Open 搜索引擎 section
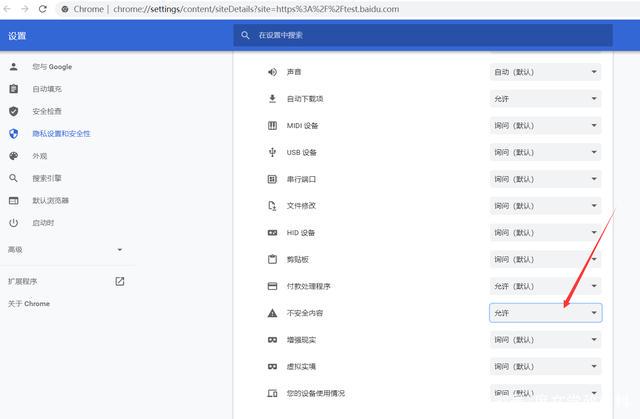The image size is (640, 419). (47, 178)
